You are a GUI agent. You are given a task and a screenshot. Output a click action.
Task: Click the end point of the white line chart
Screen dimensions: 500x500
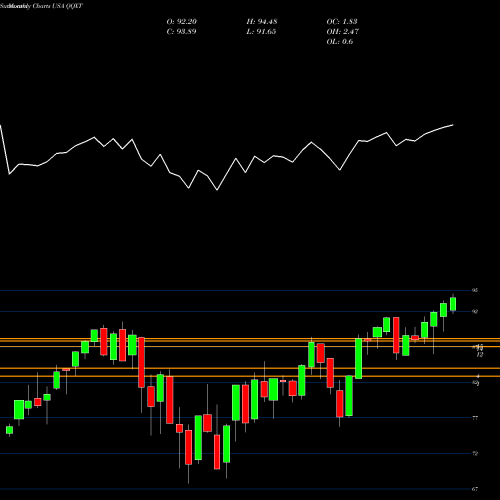pos(453,125)
